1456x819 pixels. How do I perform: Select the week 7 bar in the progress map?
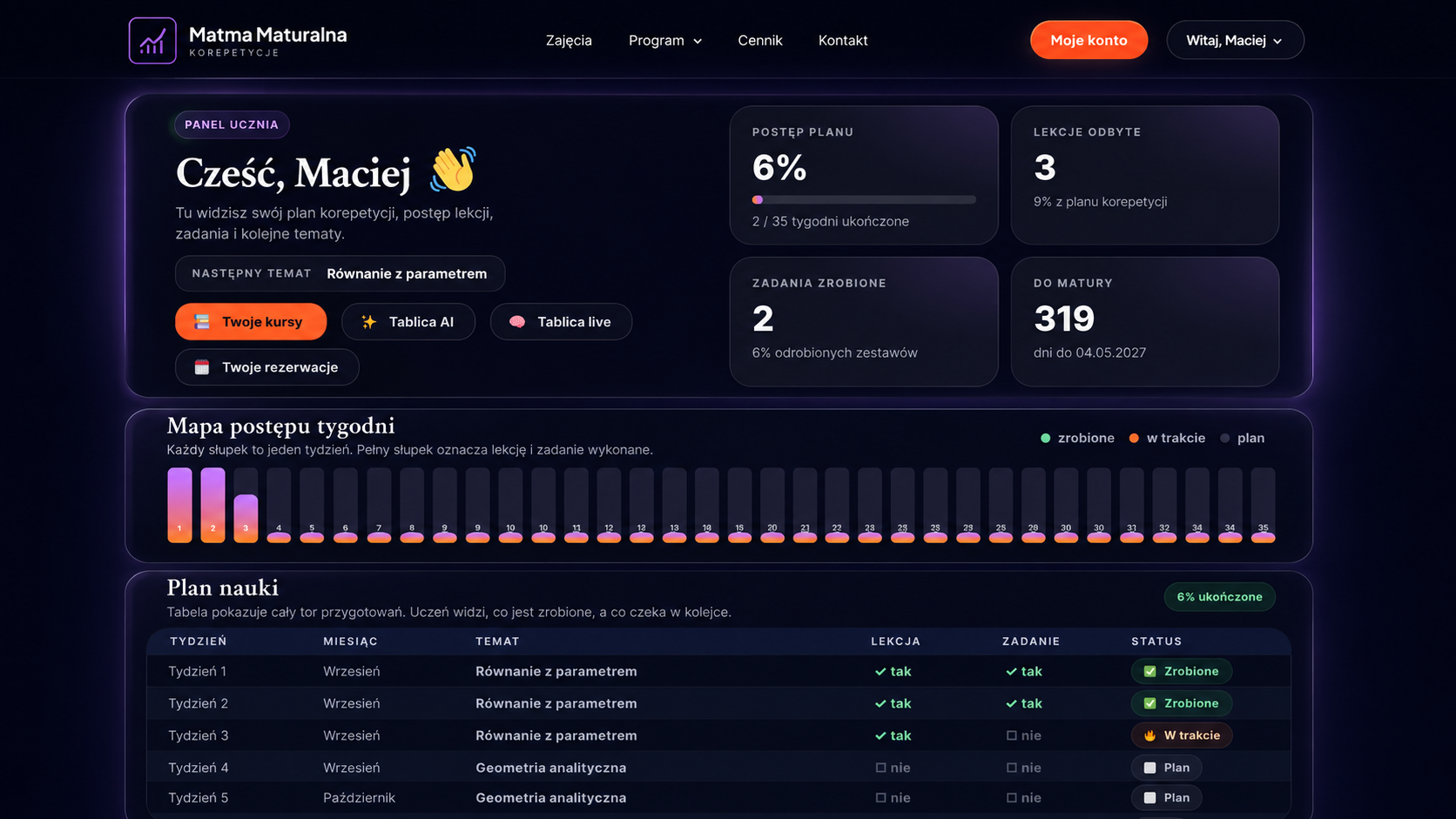pyautogui.click(x=379, y=505)
